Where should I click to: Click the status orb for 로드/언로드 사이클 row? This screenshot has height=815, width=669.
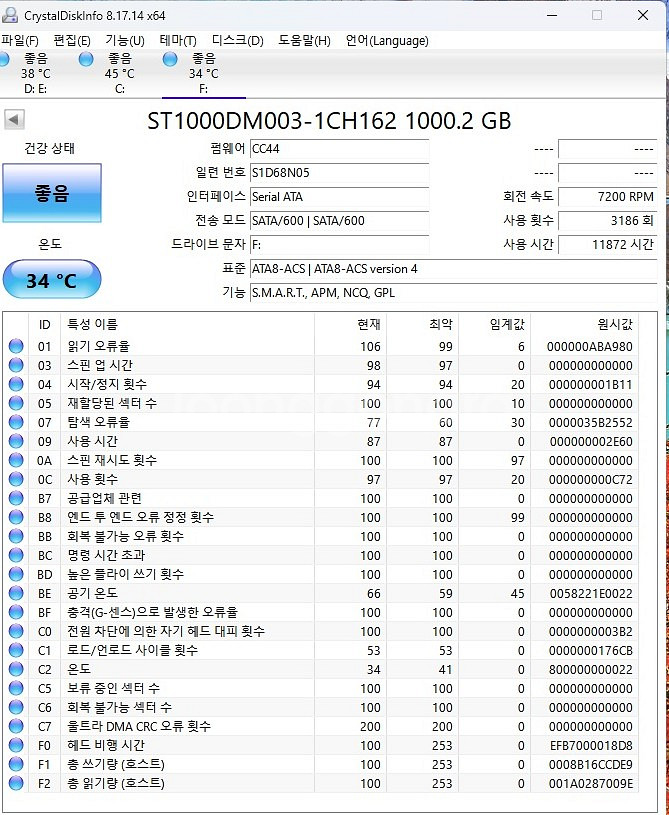16,650
